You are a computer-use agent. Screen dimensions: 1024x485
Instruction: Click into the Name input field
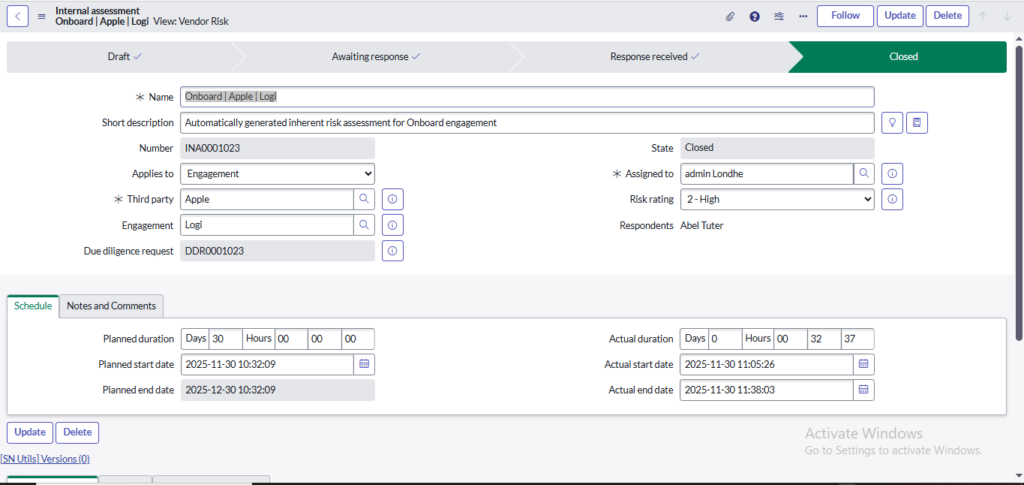coord(527,97)
